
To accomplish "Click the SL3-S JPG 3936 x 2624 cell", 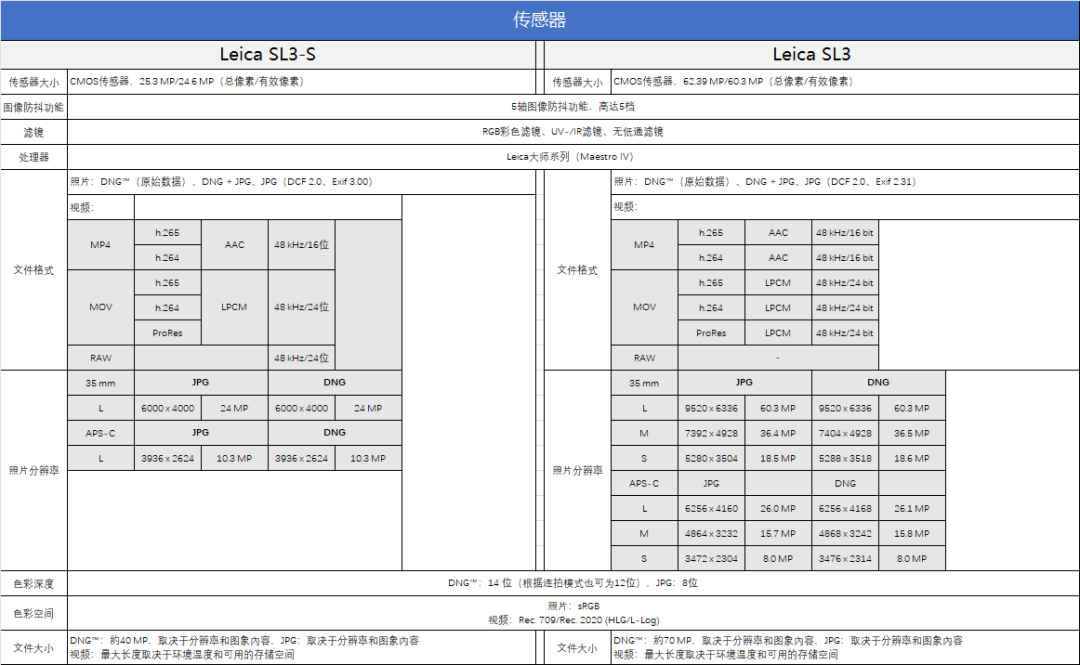I will (x=167, y=458).
